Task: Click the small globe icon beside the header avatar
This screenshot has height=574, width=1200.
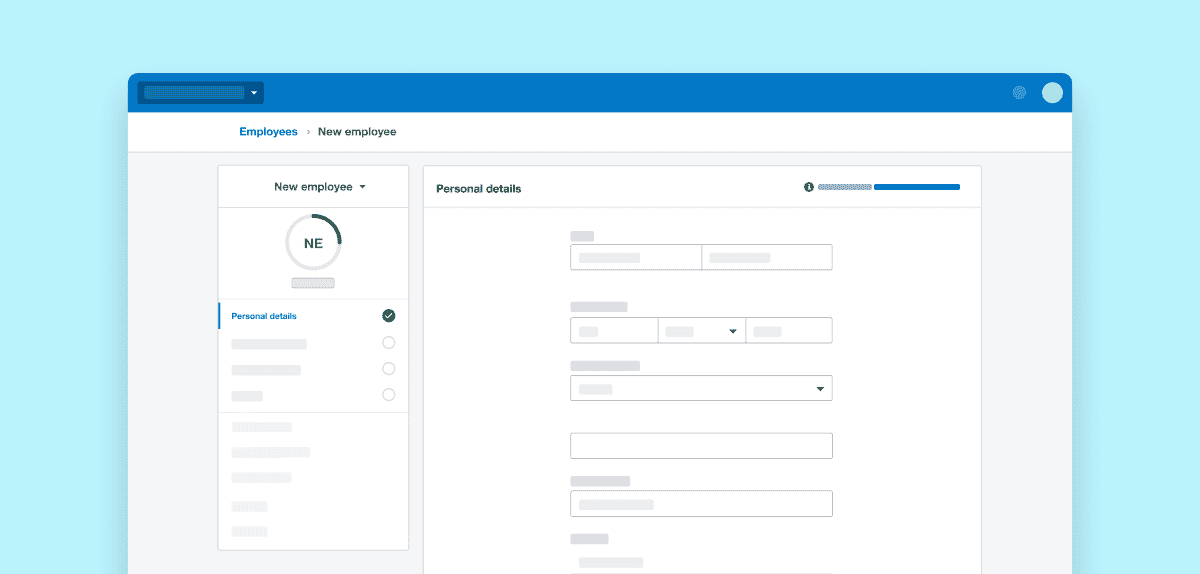Action: click(x=1019, y=93)
